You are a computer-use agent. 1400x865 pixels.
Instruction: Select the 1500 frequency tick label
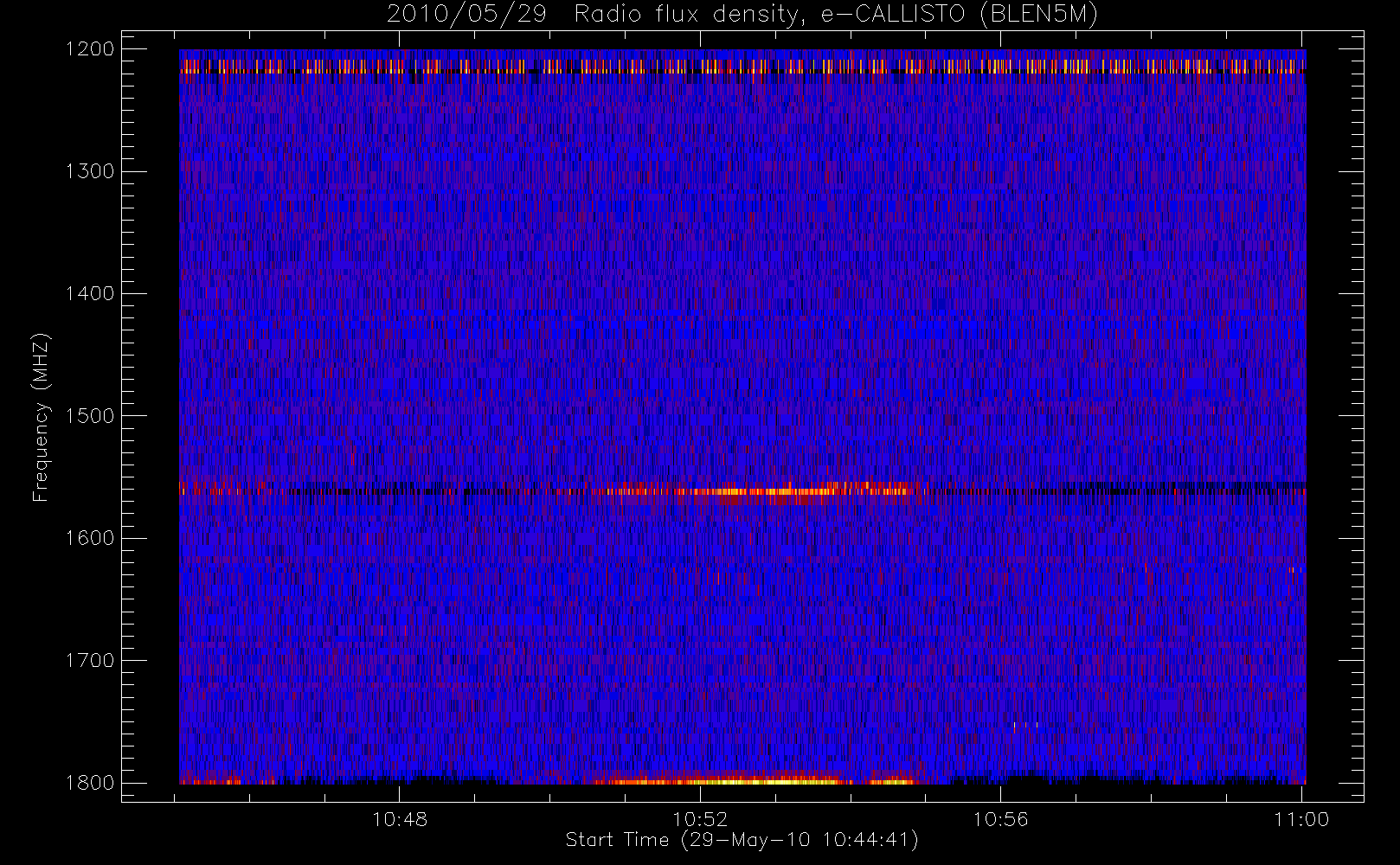(x=90, y=416)
